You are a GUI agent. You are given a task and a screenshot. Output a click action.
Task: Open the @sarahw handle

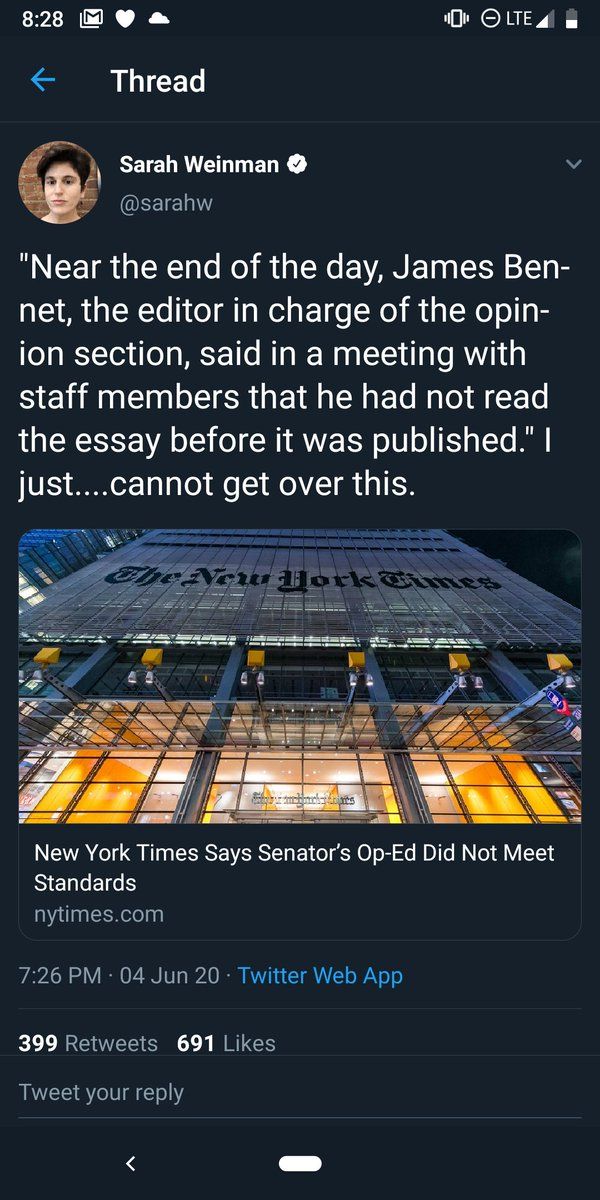166,203
